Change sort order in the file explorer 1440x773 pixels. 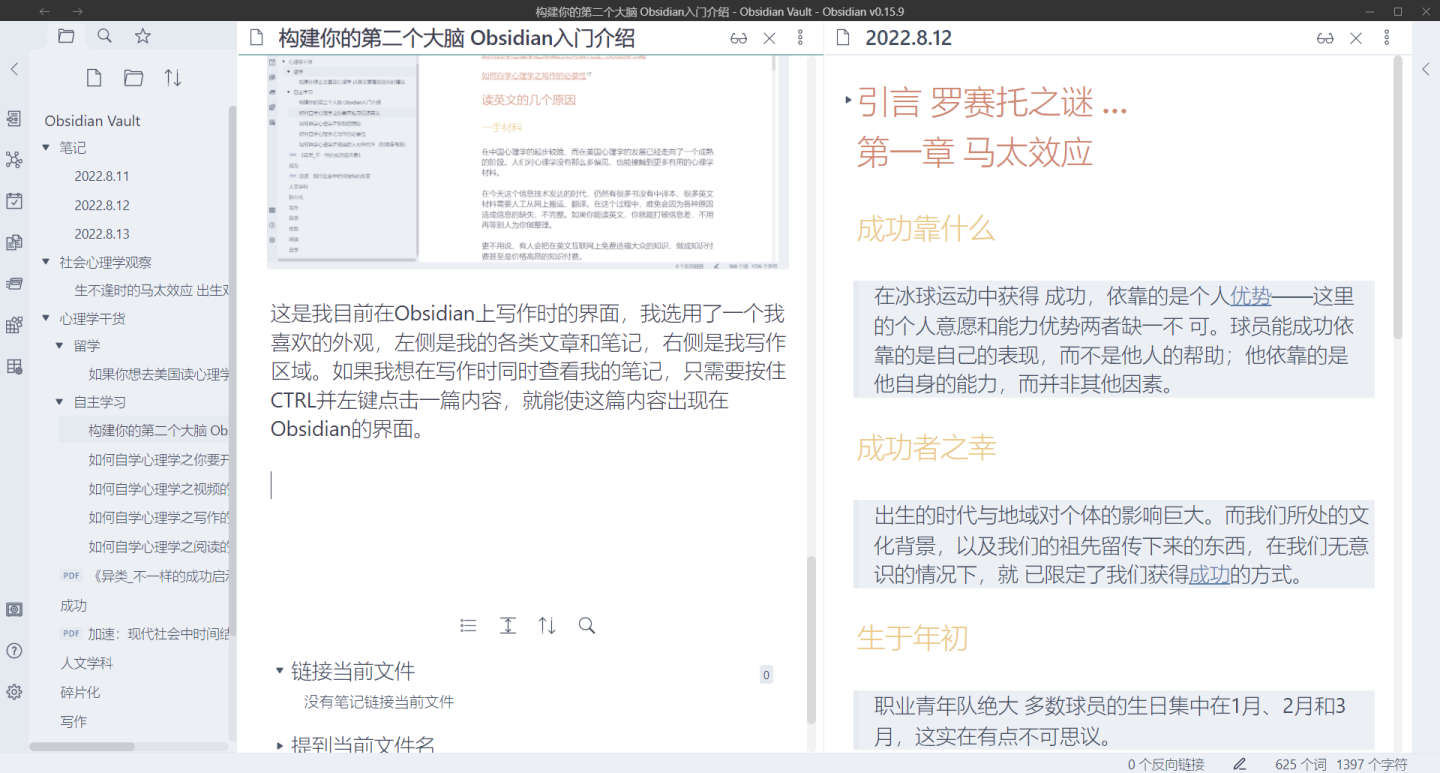173,78
